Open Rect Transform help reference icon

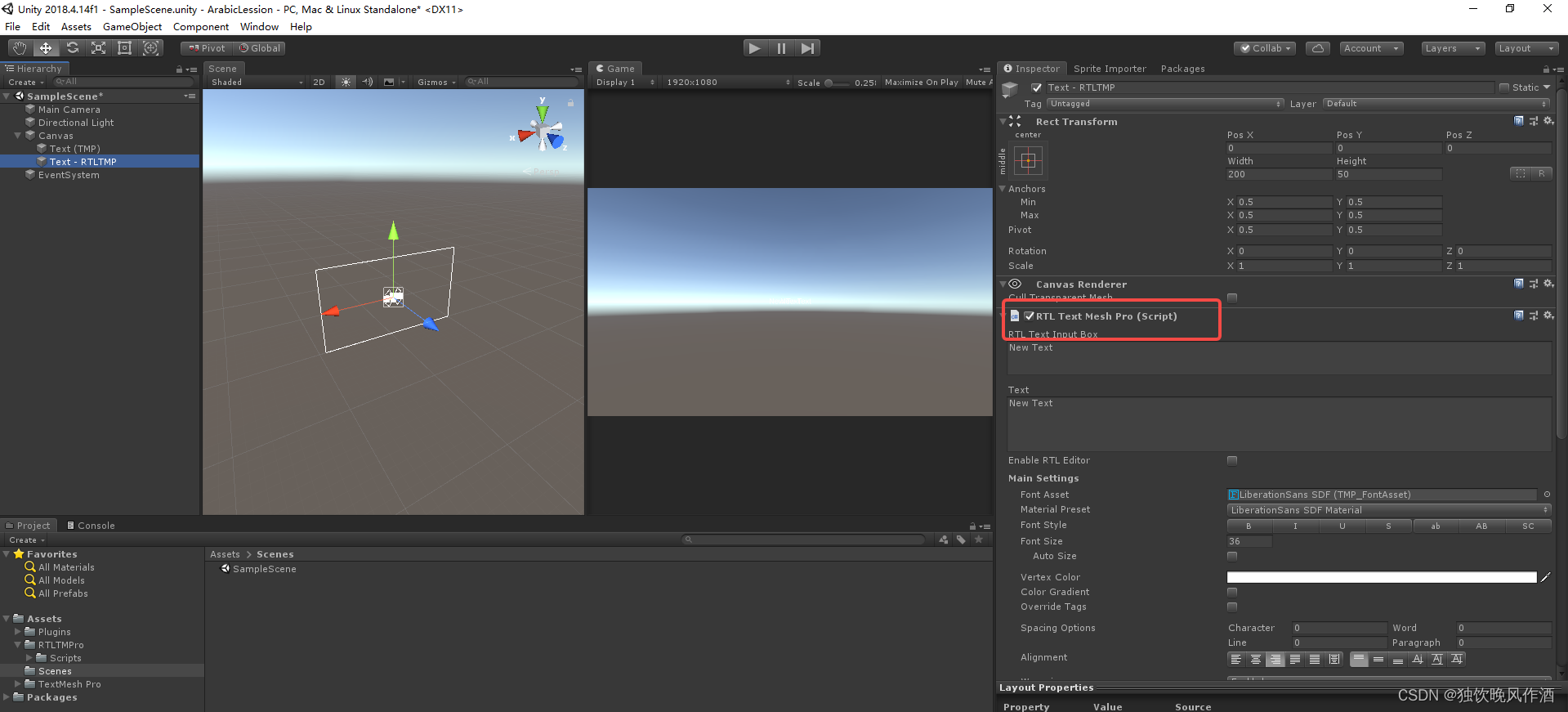pyautogui.click(x=1519, y=121)
